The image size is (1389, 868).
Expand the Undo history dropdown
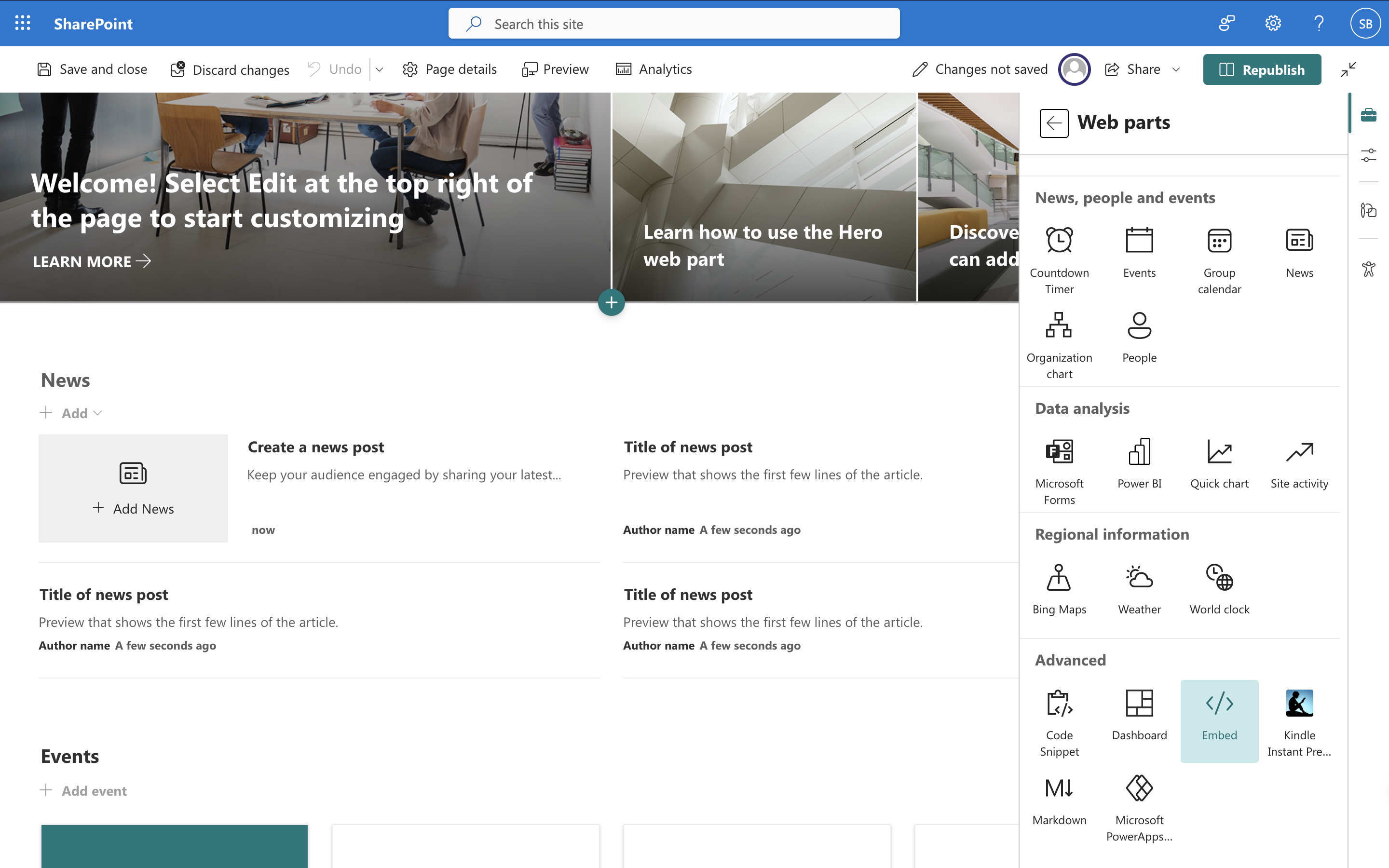click(380, 69)
